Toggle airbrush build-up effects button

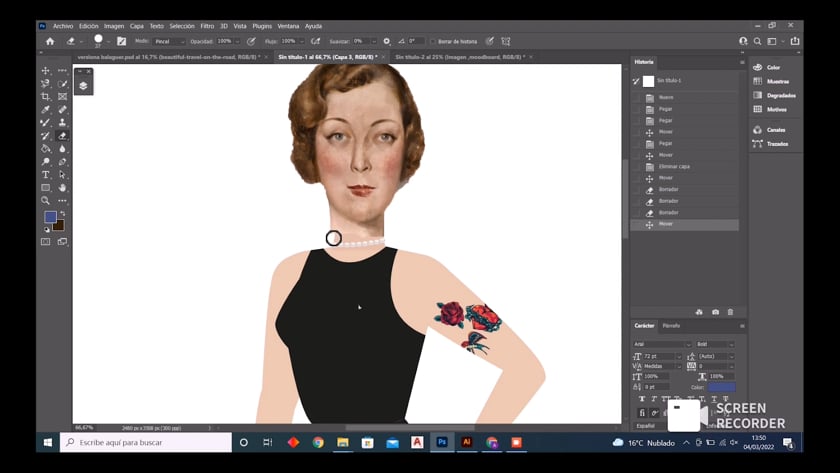click(316, 41)
